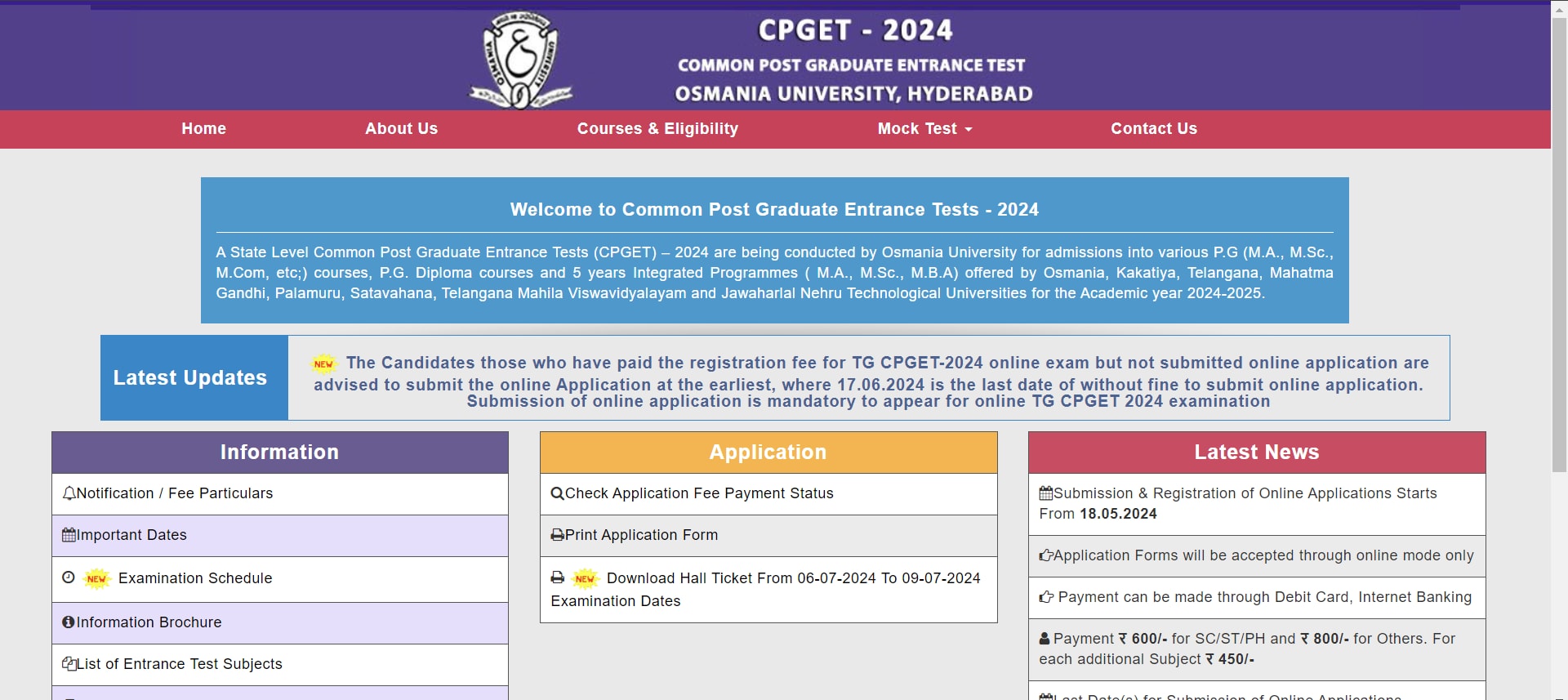
Task: Open Notification / Fee Particulars link
Action: [174, 493]
